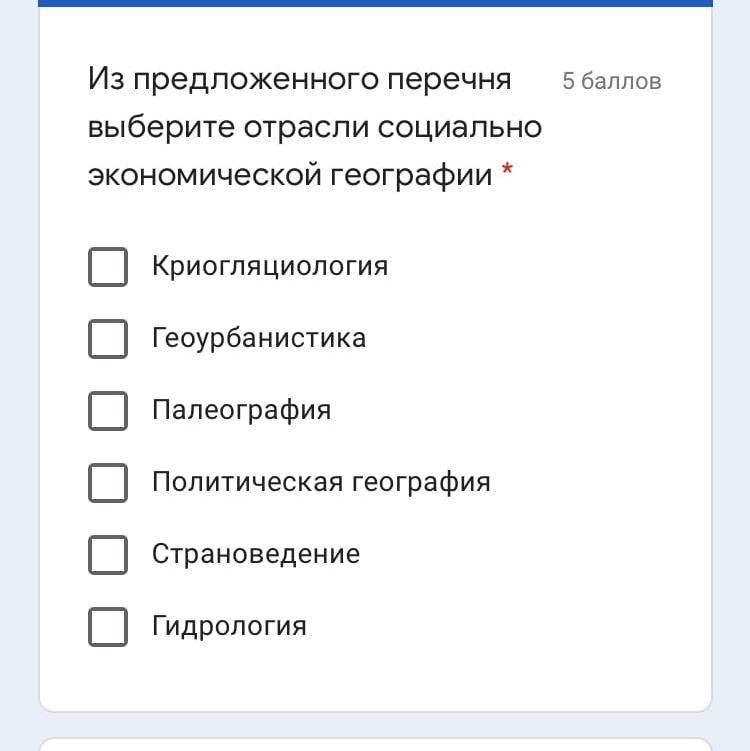The height and width of the screenshot is (751, 750).
Task: Click the Палеография option label text
Action: click(x=241, y=411)
